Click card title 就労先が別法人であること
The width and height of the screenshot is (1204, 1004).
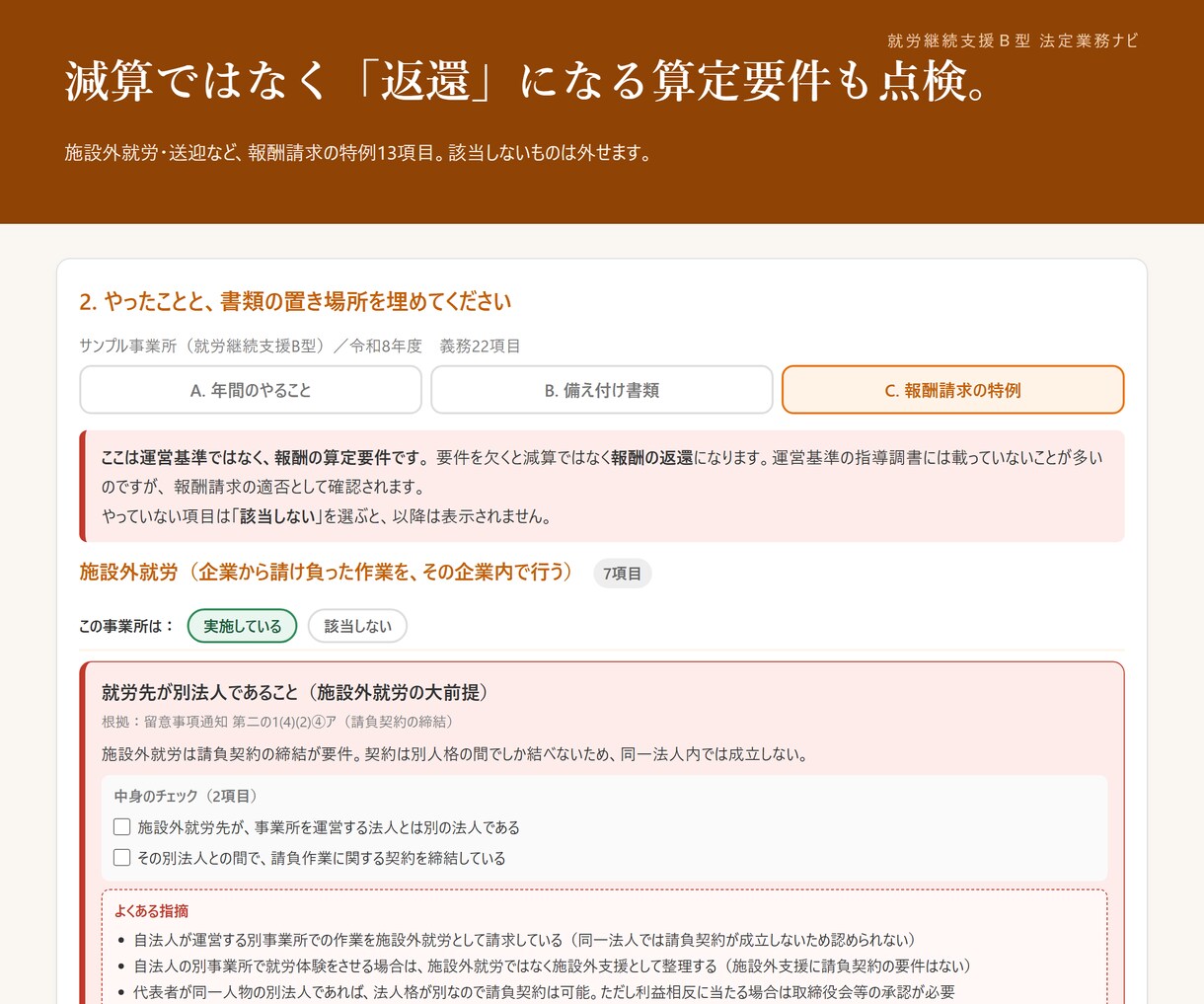(x=295, y=692)
